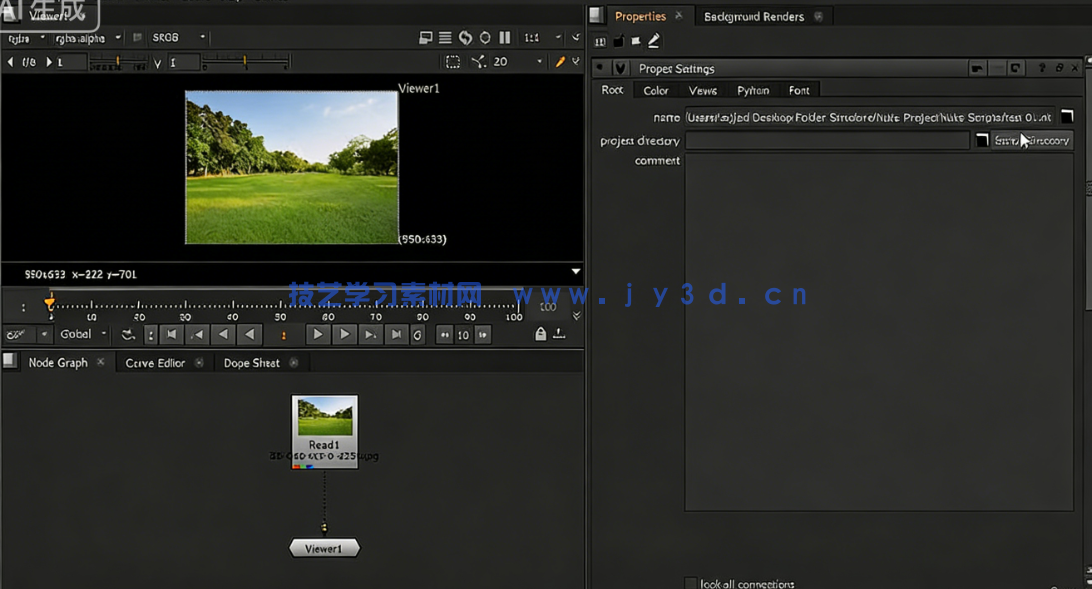Expand the Global frame range dropdown
Viewport: 1092px width, 589px height.
(x=82, y=334)
